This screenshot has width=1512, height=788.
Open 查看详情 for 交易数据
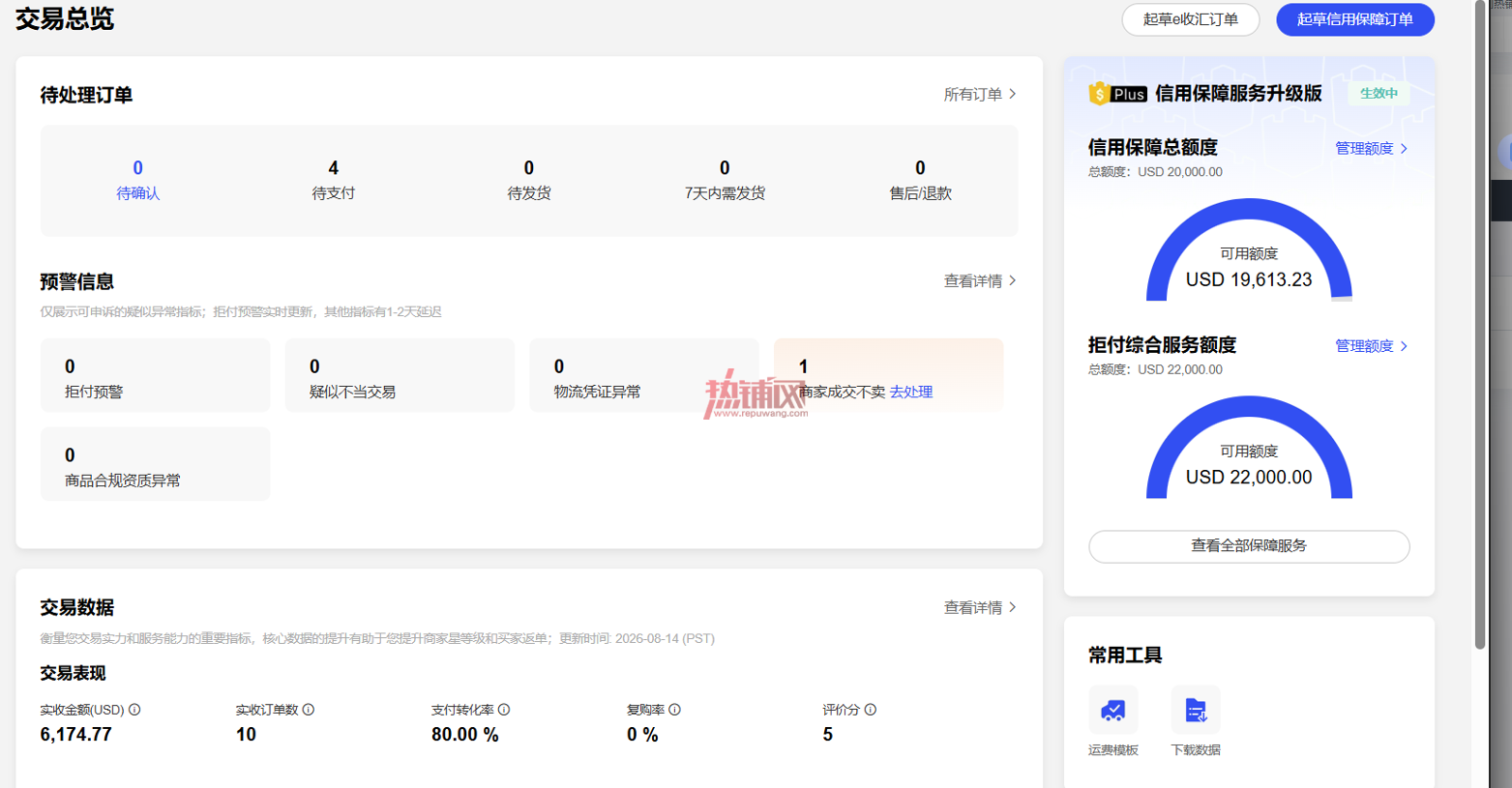point(973,608)
